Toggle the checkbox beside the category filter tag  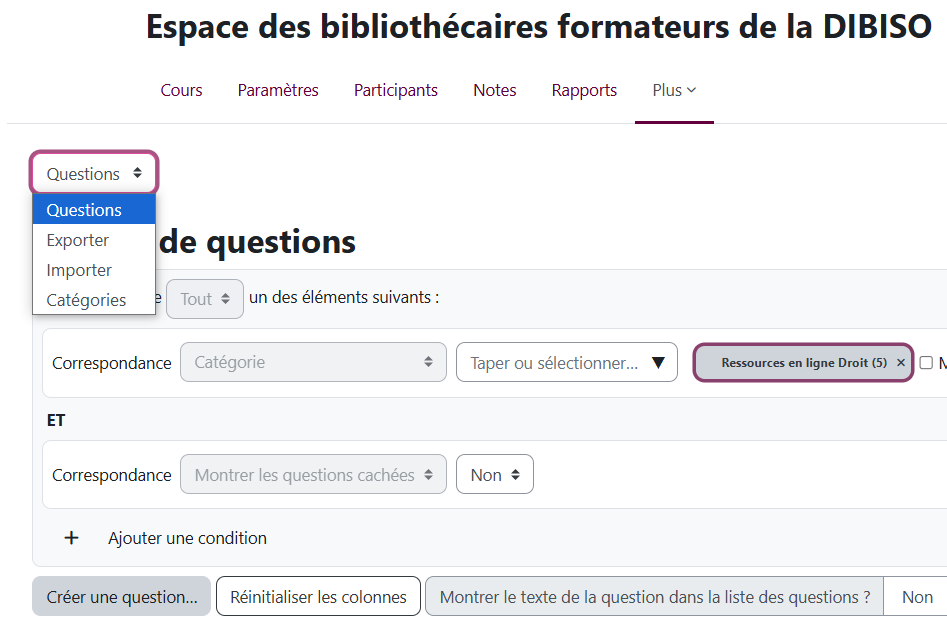click(x=926, y=362)
